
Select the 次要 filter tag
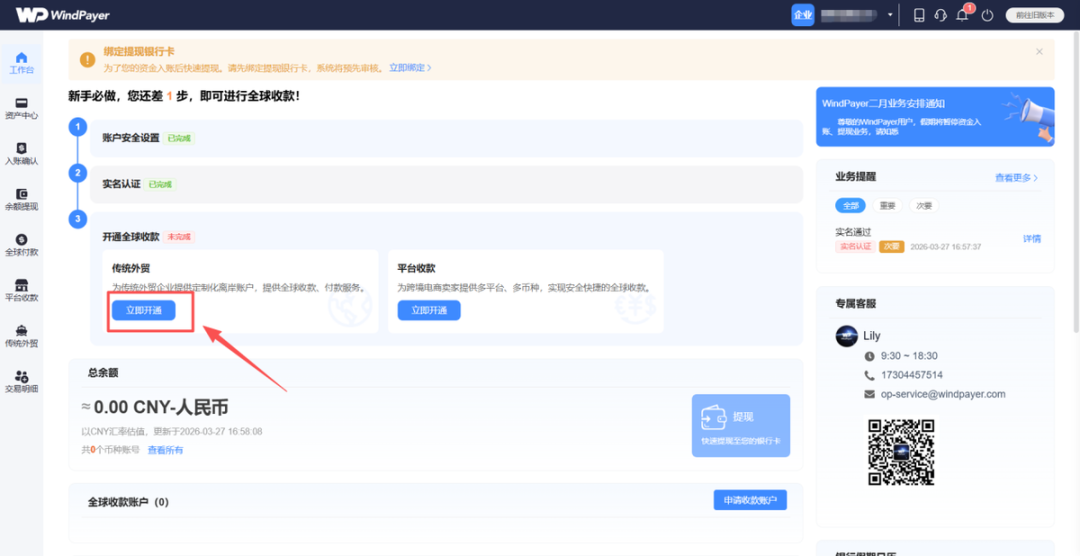tap(923, 205)
